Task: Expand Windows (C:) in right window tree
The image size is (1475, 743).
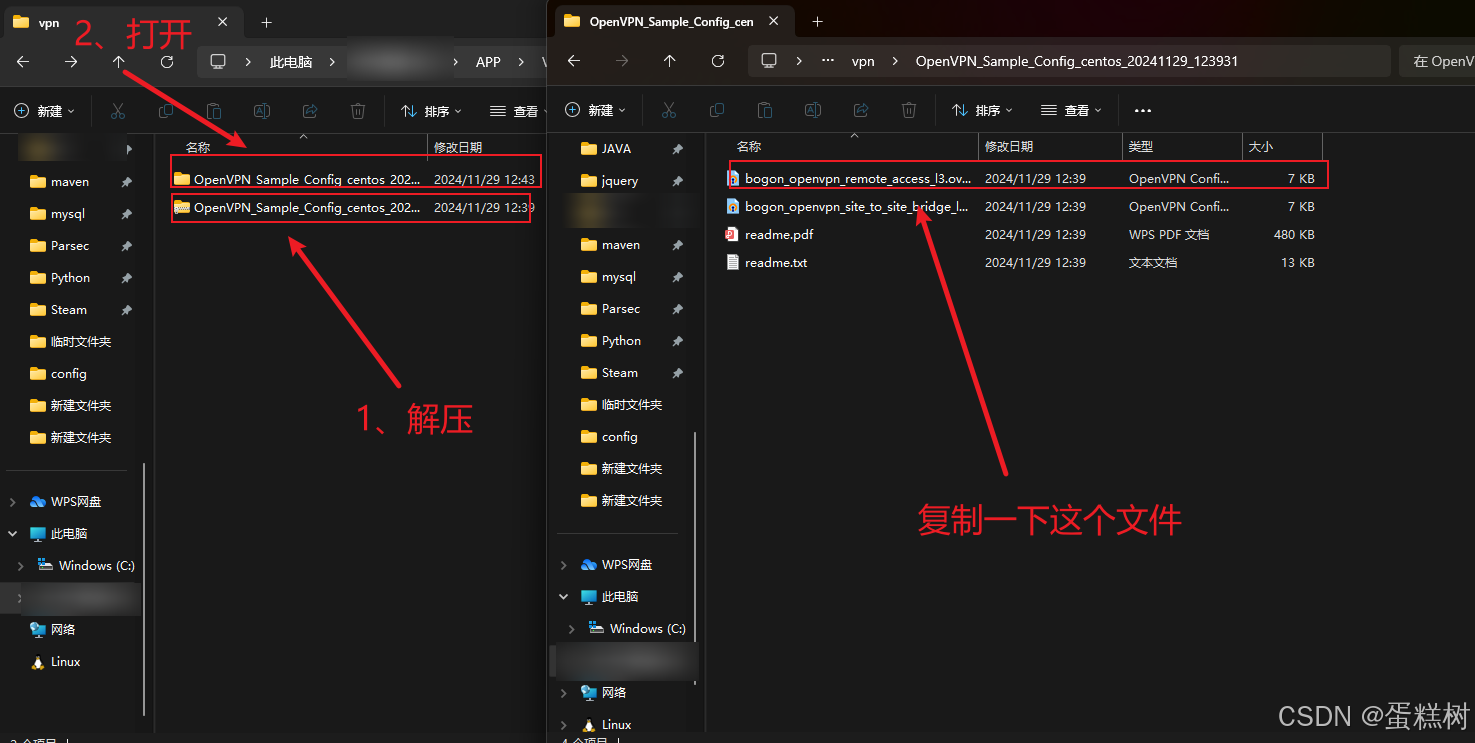Action: tap(571, 629)
